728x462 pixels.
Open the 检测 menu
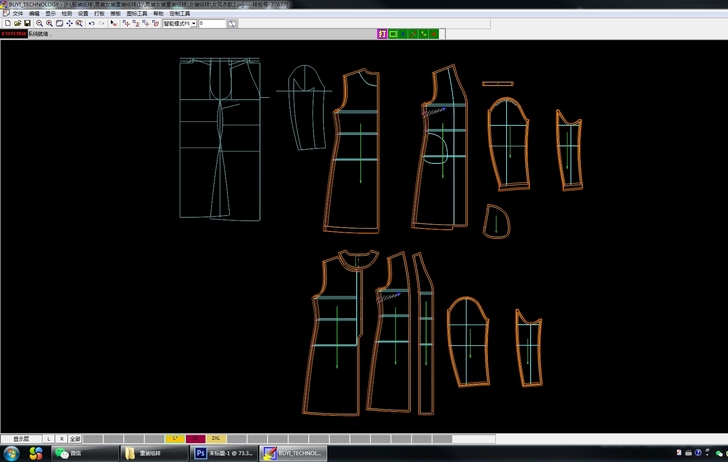click(x=66, y=13)
